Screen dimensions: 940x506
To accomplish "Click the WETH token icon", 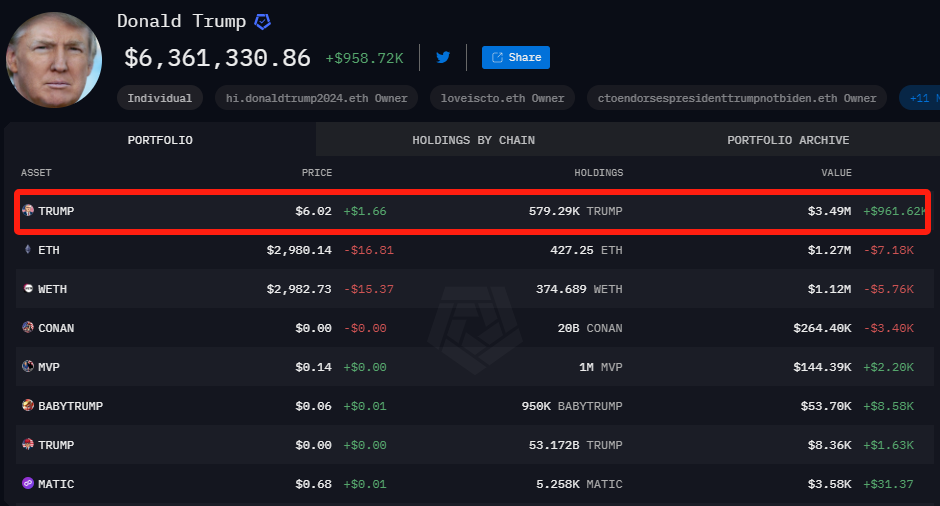I will point(28,288).
